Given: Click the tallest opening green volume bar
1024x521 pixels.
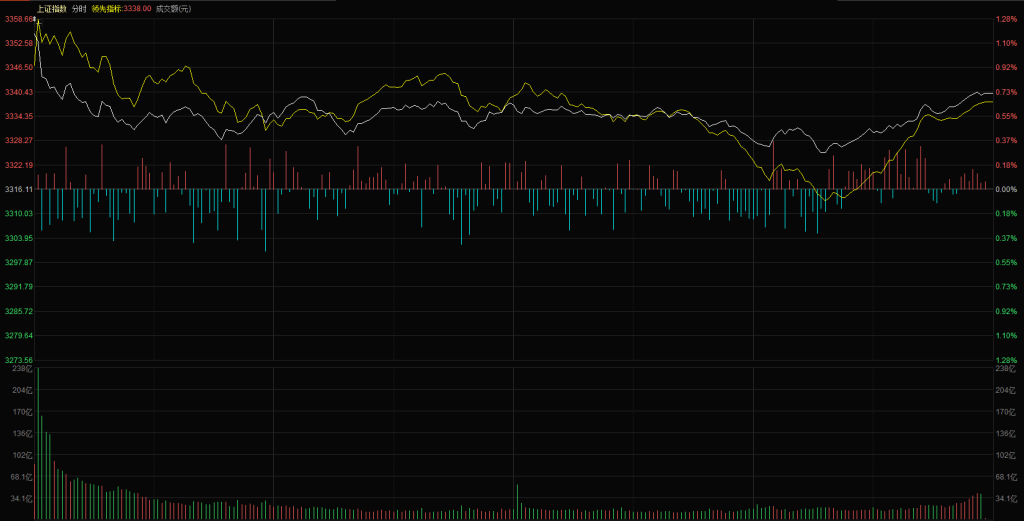Looking at the screenshot, I should click(38, 443).
